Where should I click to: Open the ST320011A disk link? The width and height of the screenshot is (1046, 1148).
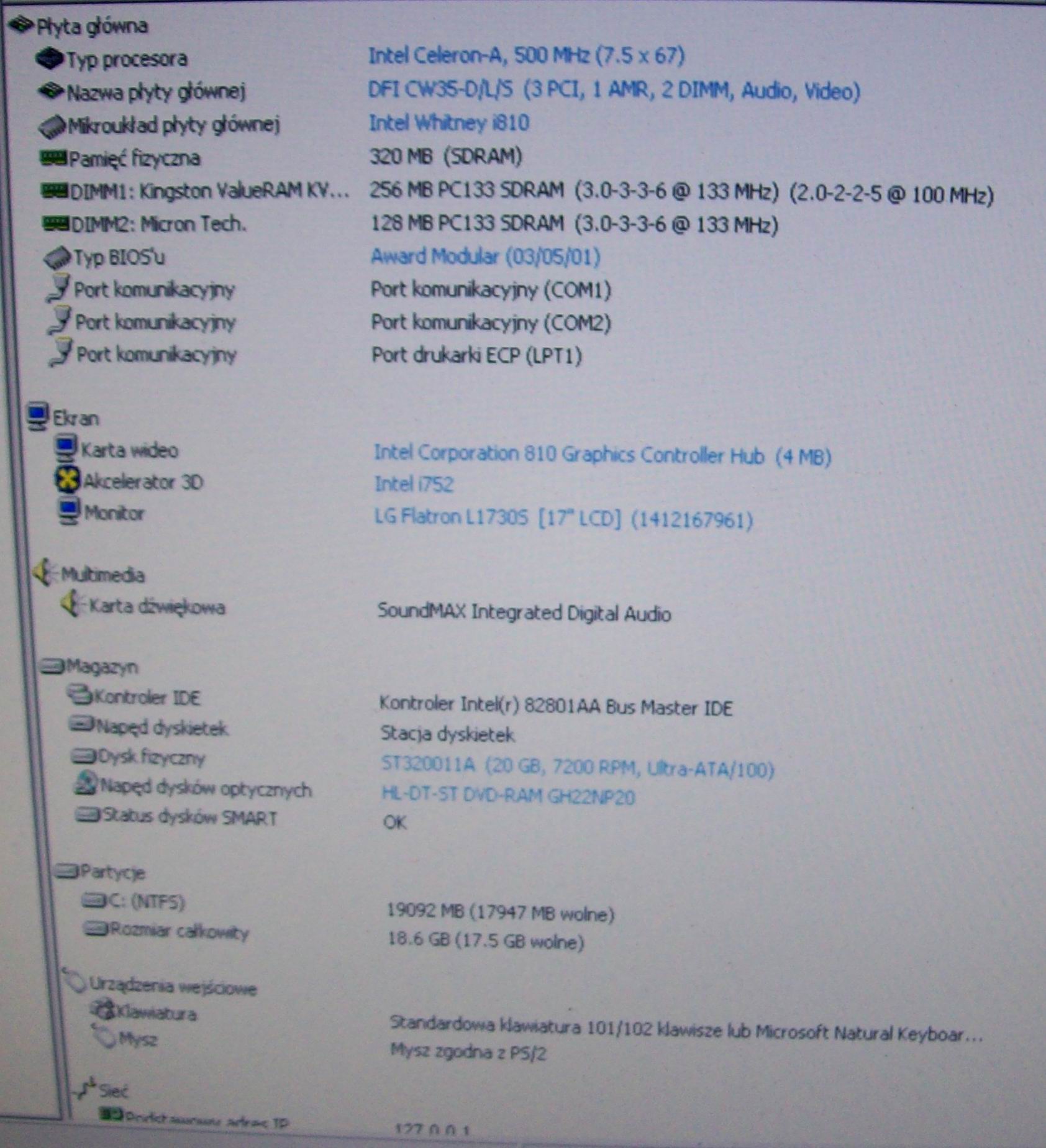tap(578, 767)
